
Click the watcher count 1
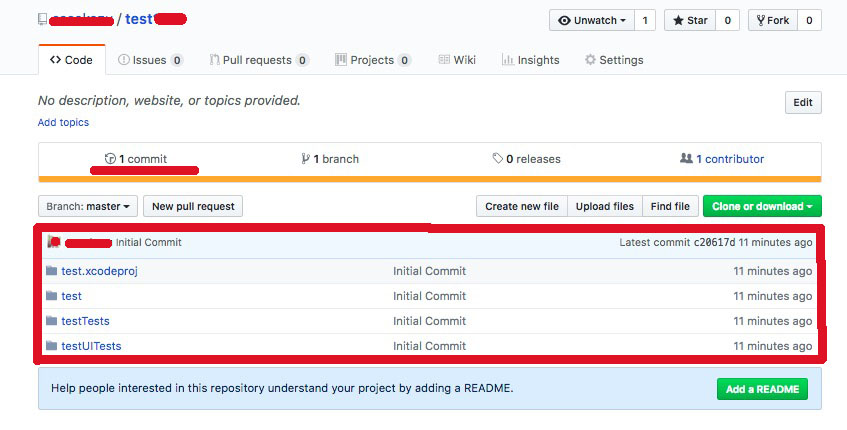645,21
